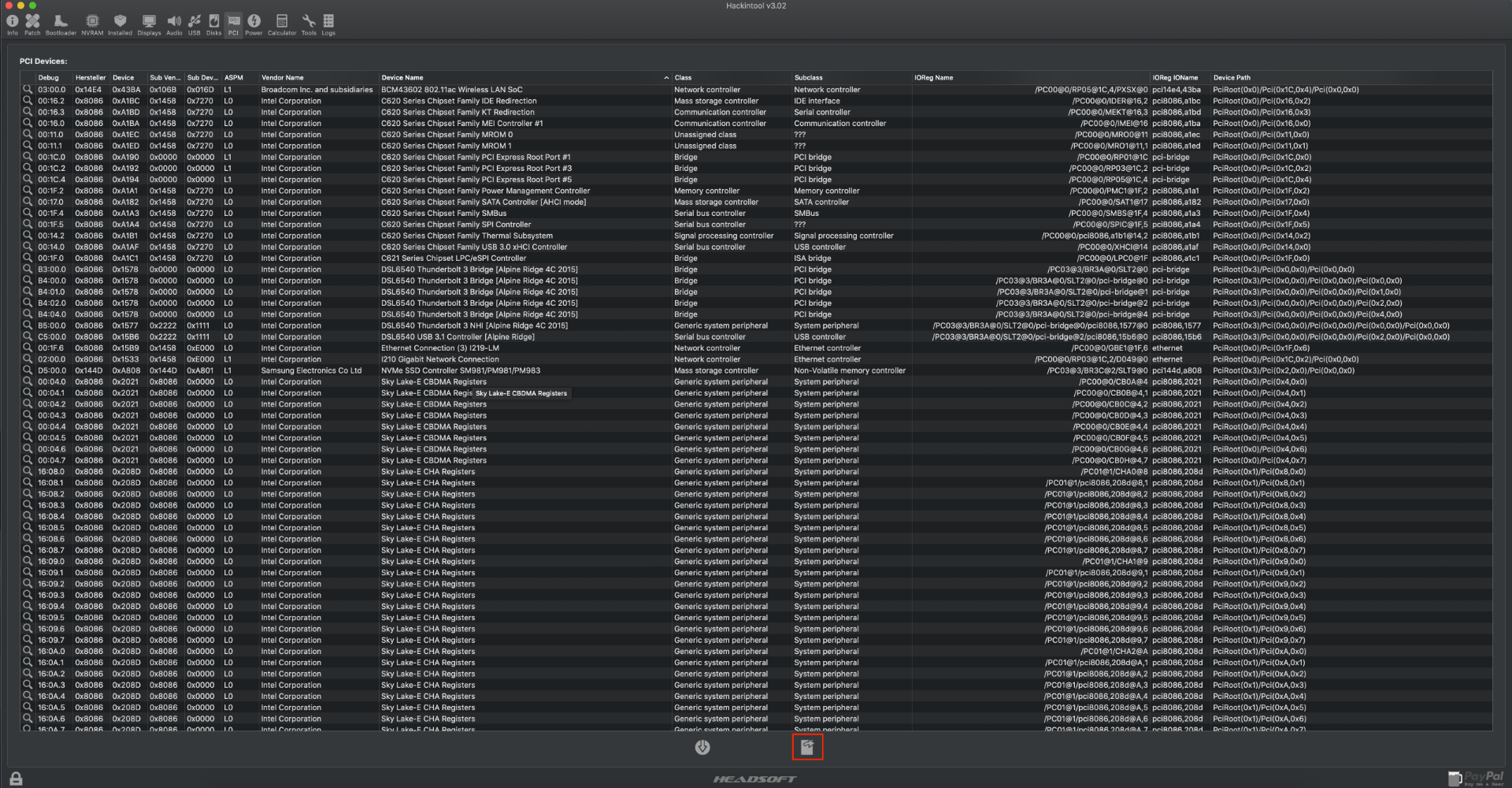Click the lock icon in the footer
Viewport: 1512px width, 788px height.
16,779
